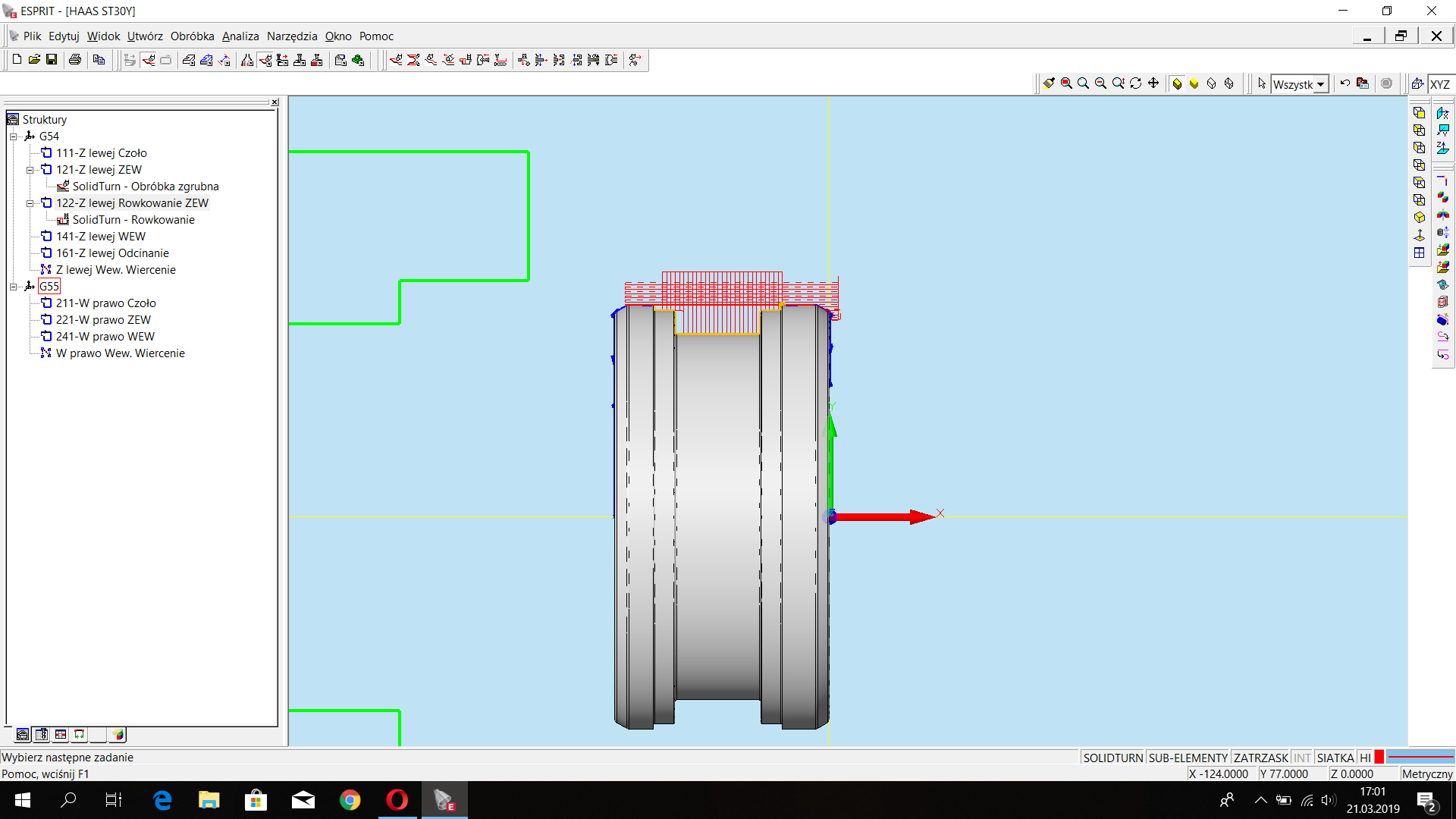Toggle SUB-ELEMENTY mode in status bar

click(x=1188, y=758)
